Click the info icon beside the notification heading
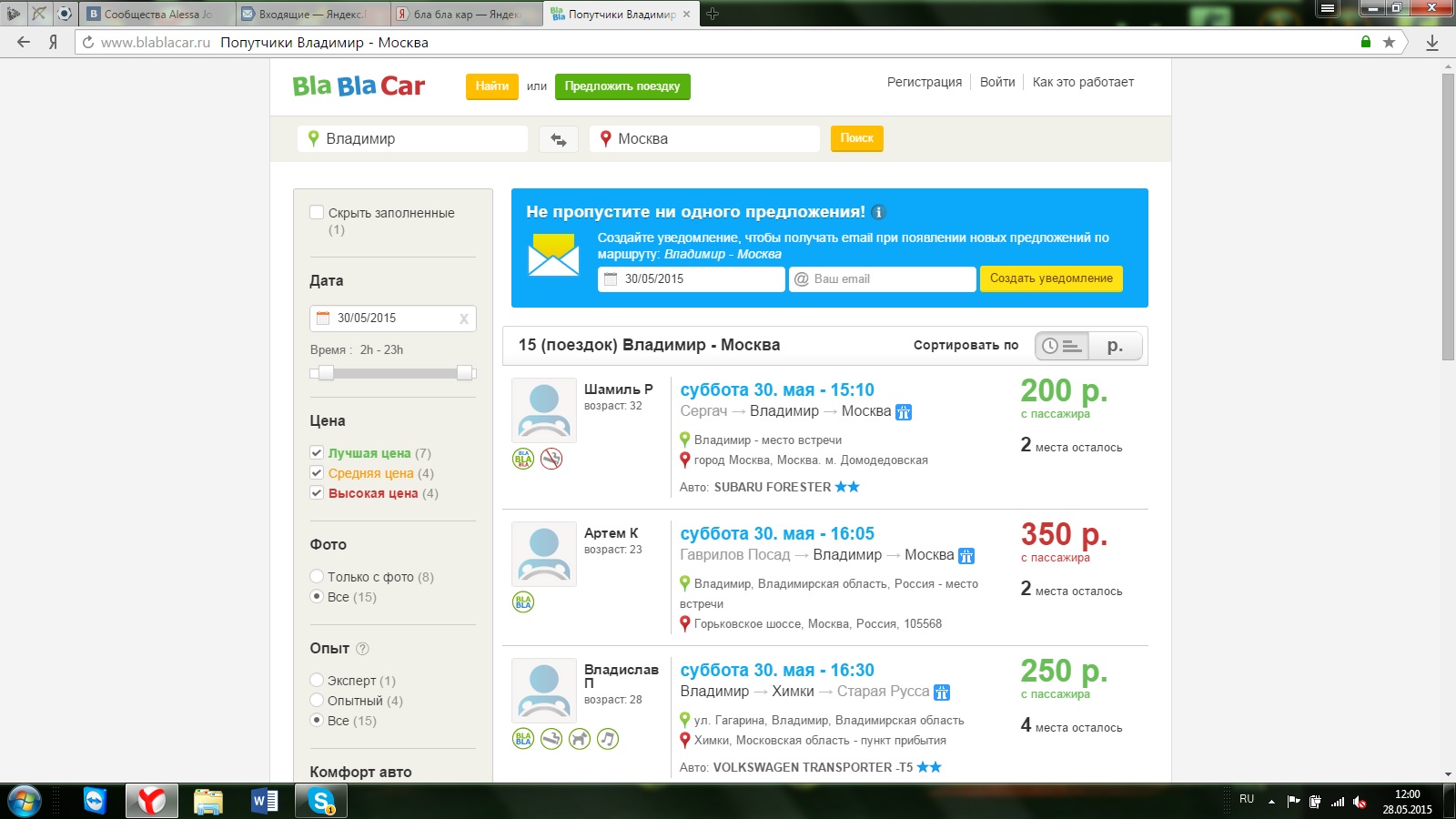The height and width of the screenshot is (819, 1456). 878,212
